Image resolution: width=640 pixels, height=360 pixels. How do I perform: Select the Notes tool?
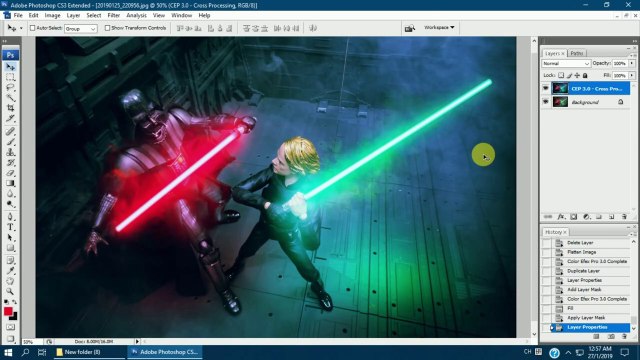[10, 260]
